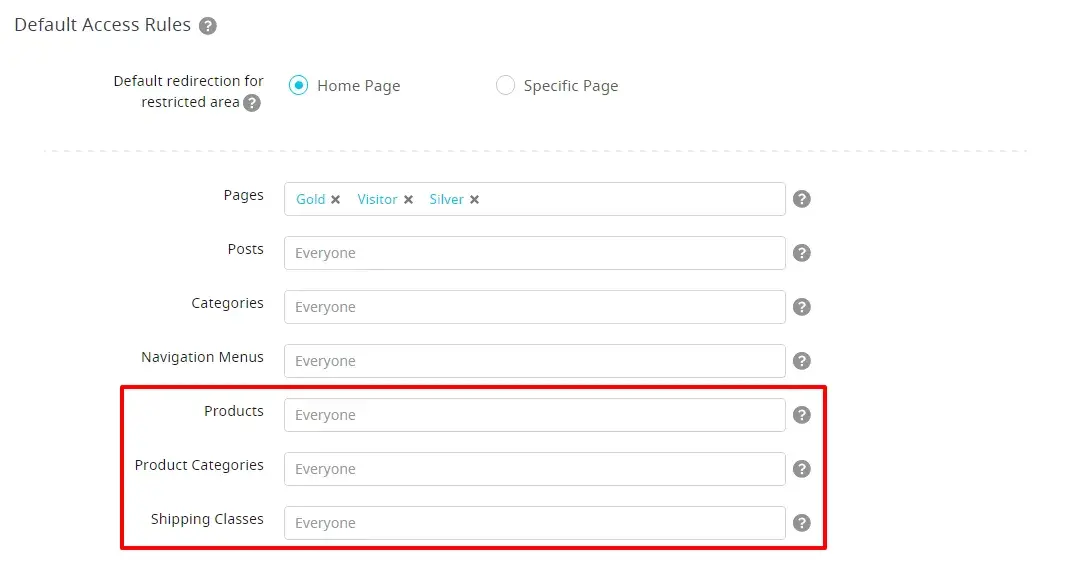
Task: Click the Product Categories access field
Action: 534,469
